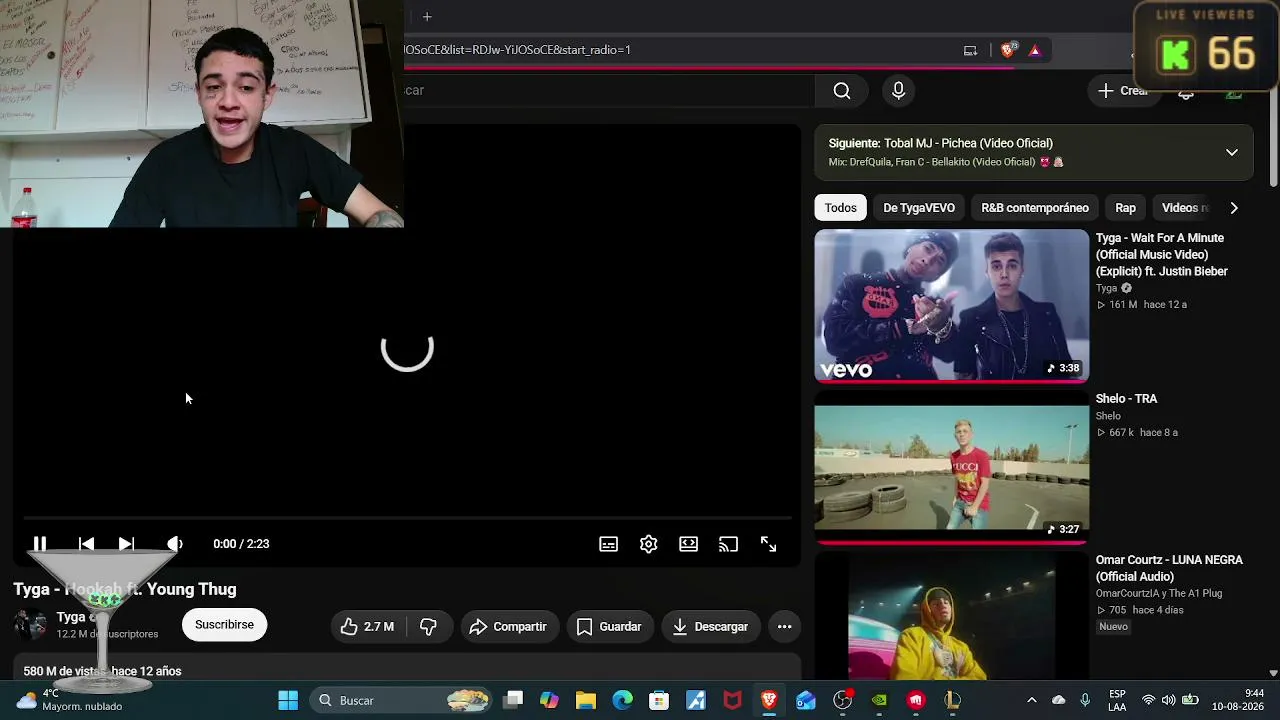Show more filter chips with right arrow
The height and width of the screenshot is (720, 1280).
click(1234, 208)
